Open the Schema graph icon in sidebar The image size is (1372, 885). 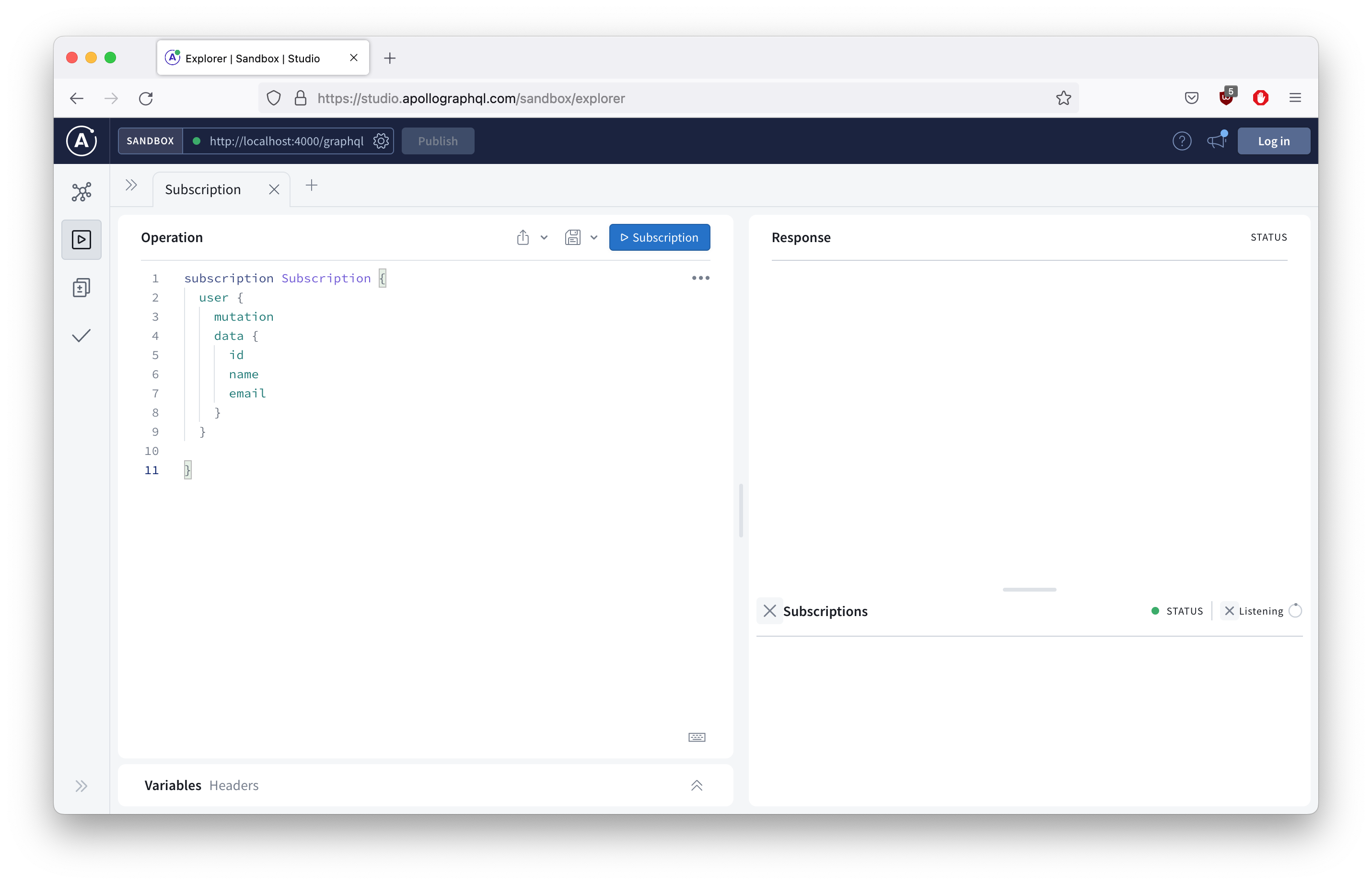point(81,192)
